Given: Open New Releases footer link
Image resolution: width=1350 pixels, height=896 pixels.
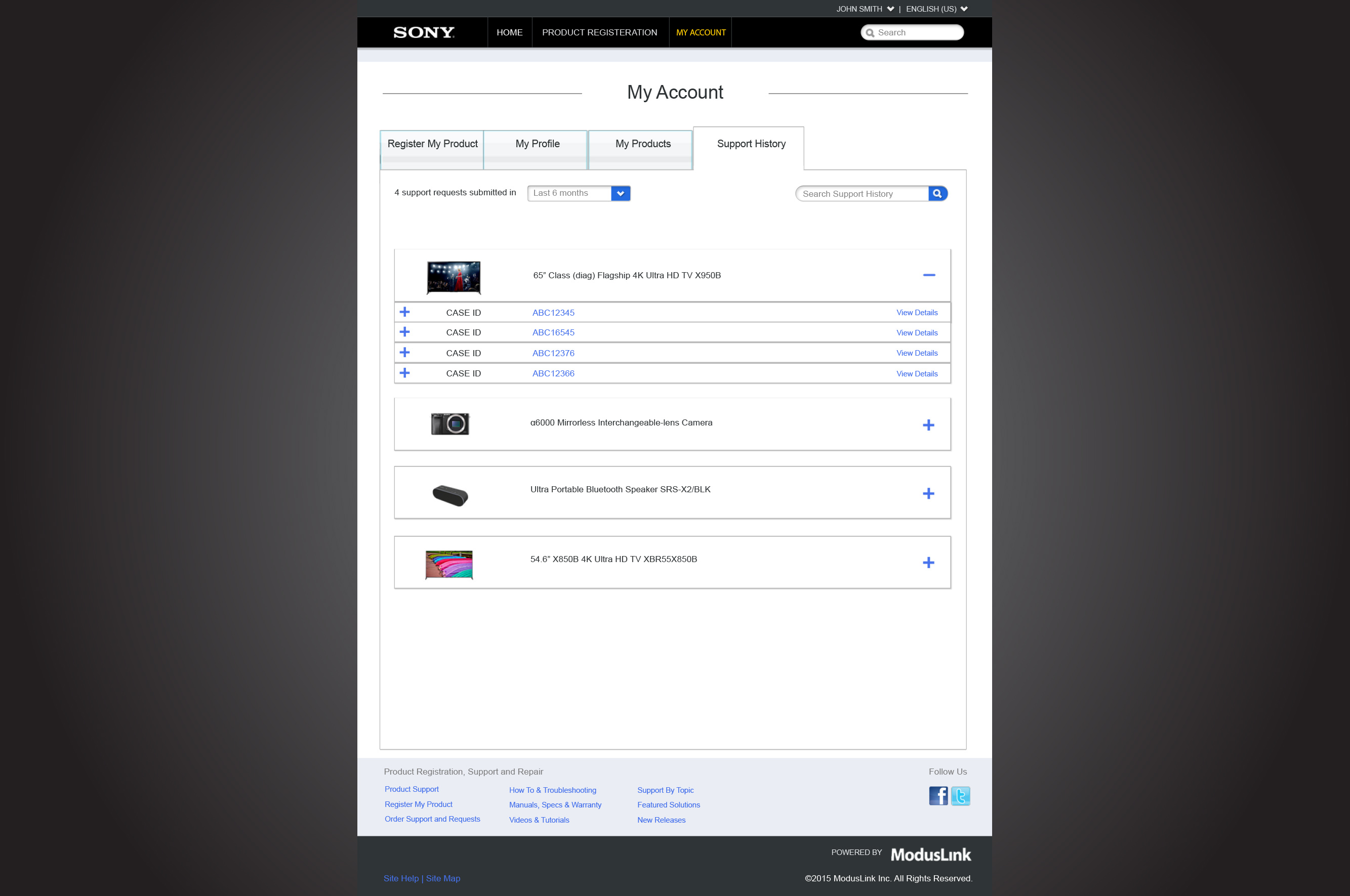Looking at the screenshot, I should coord(661,820).
